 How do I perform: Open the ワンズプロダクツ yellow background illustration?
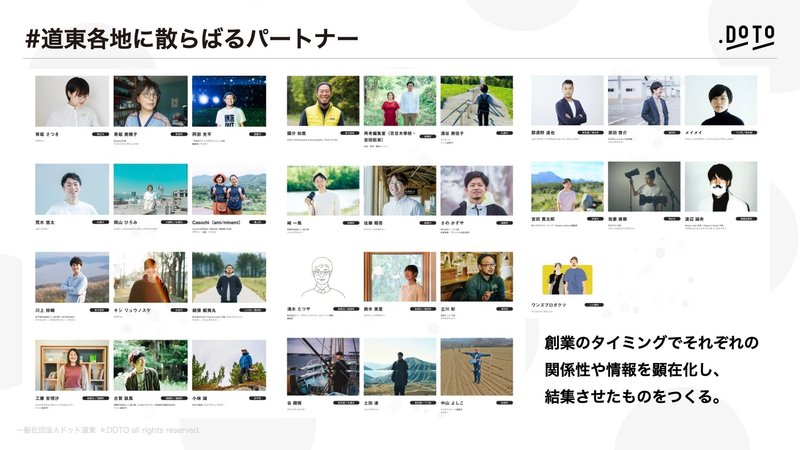(567, 276)
